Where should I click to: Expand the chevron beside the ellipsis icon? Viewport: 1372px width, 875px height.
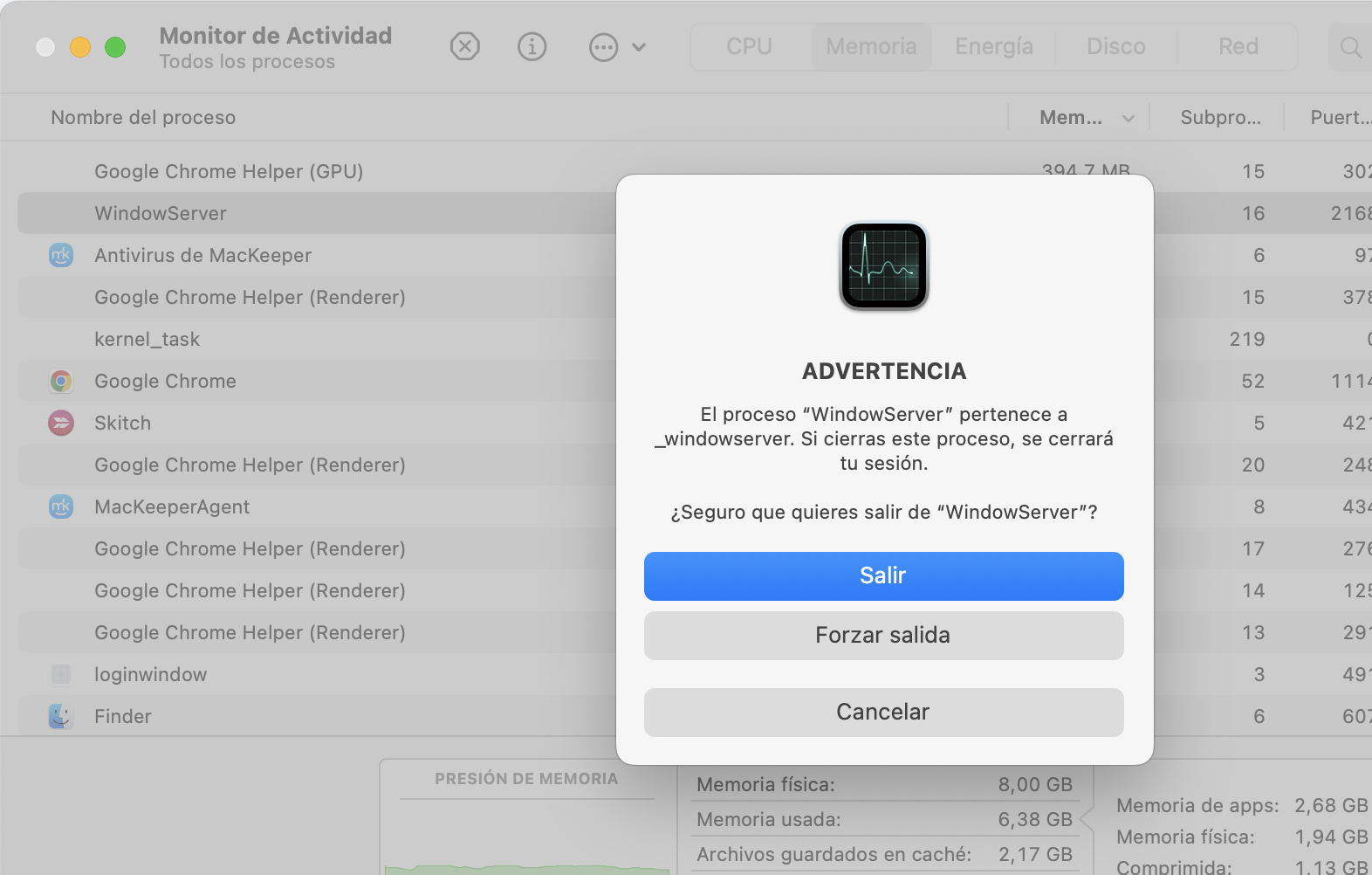tap(639, 47)
